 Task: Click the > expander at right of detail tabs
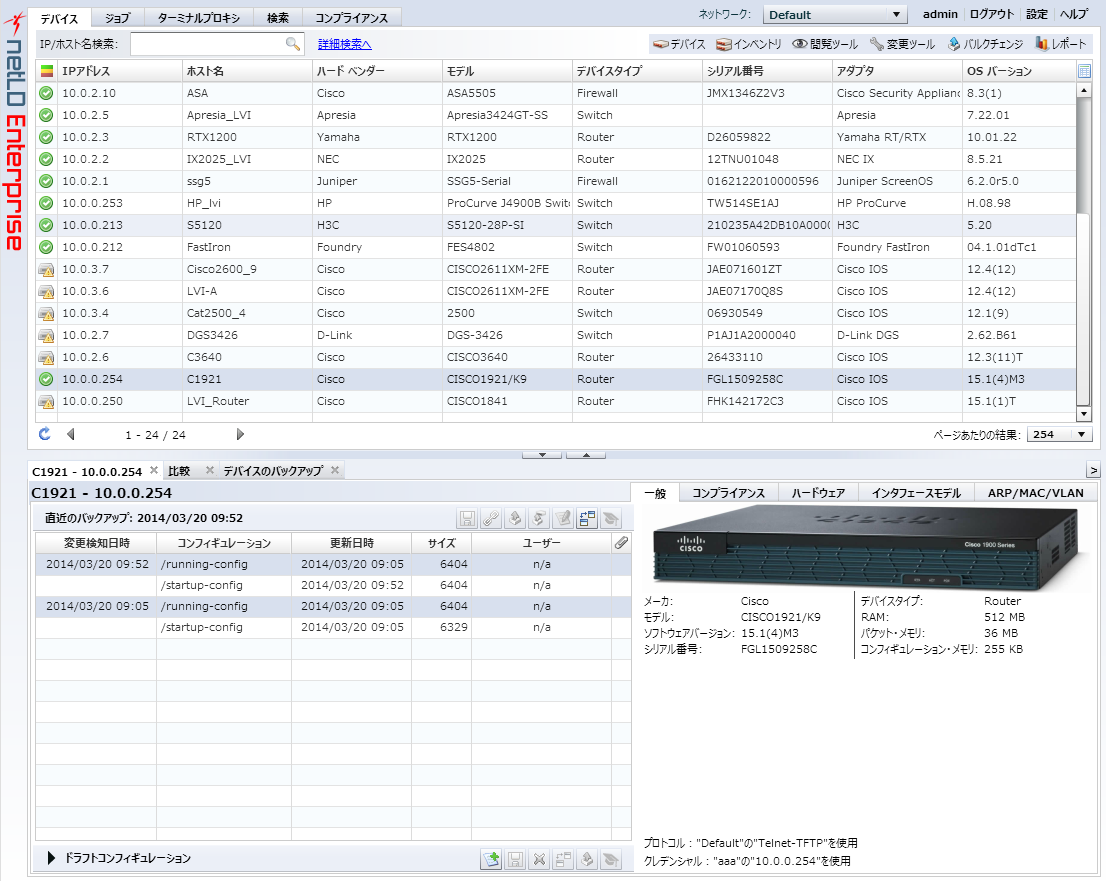tap(1093, 470)
